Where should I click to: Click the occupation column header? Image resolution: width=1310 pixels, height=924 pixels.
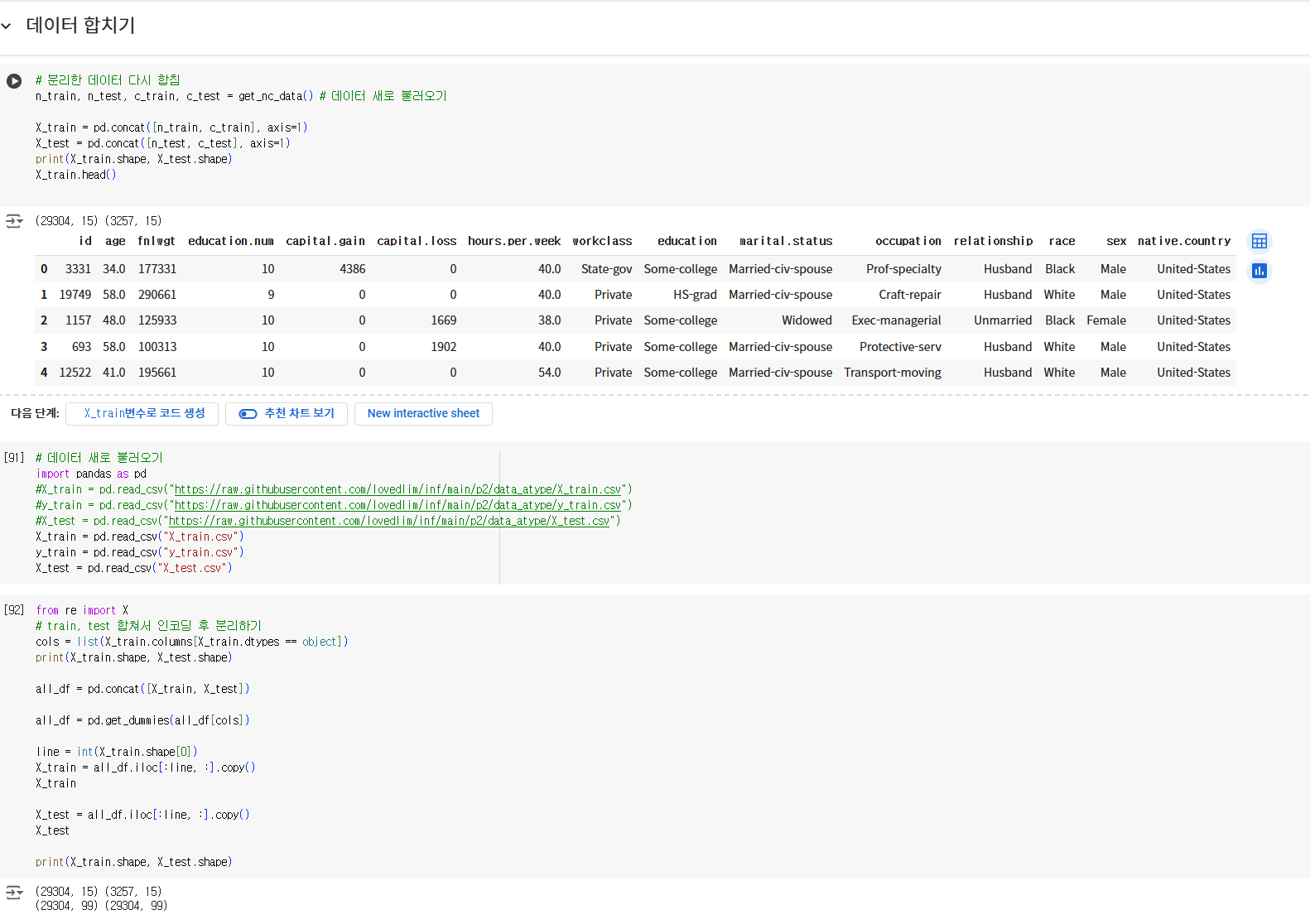(x=908, y=241)
